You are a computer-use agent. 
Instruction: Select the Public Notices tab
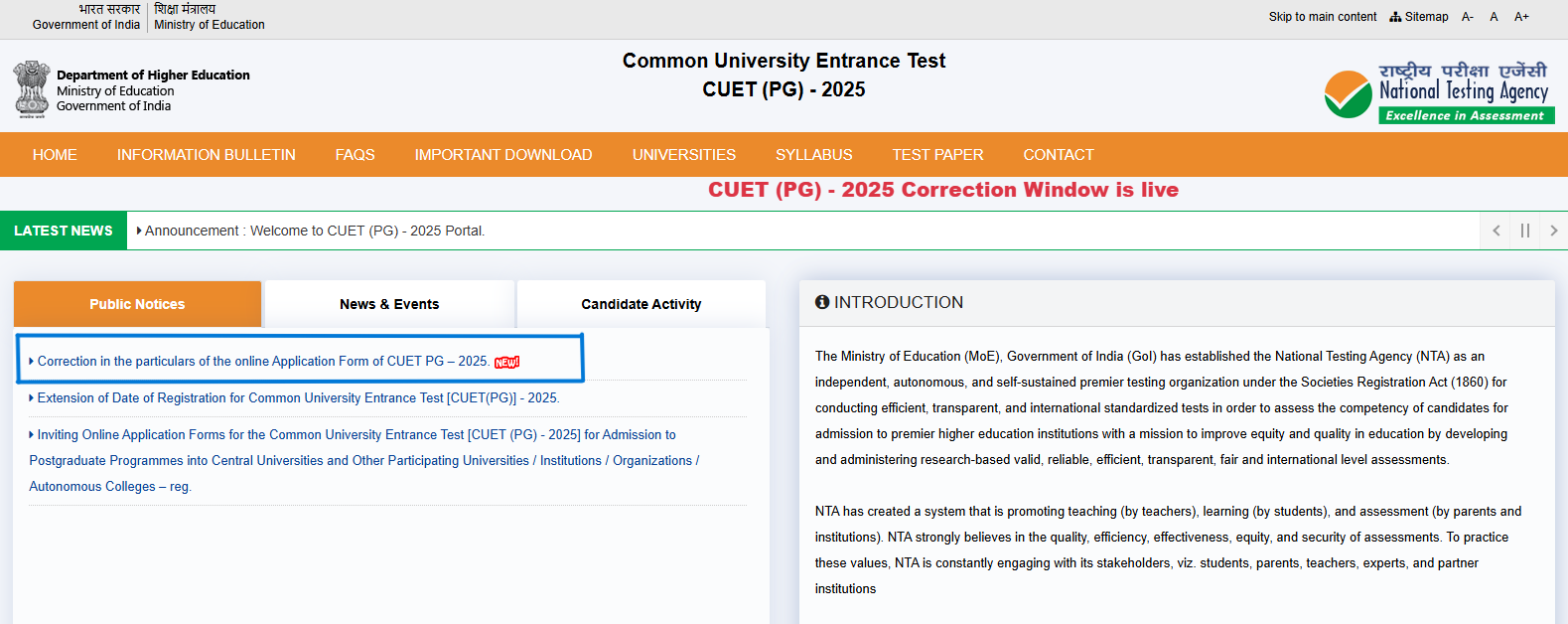click(x=137, y=304)
